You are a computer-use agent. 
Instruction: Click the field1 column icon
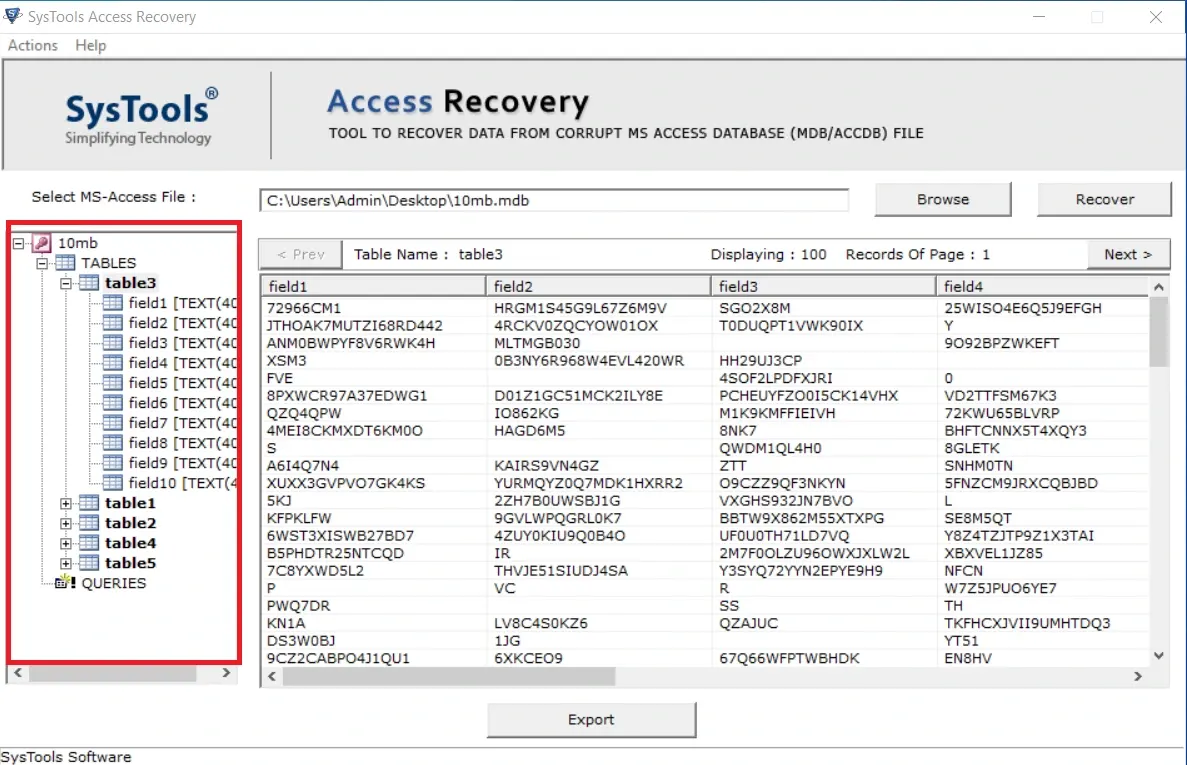coord(113,303)
